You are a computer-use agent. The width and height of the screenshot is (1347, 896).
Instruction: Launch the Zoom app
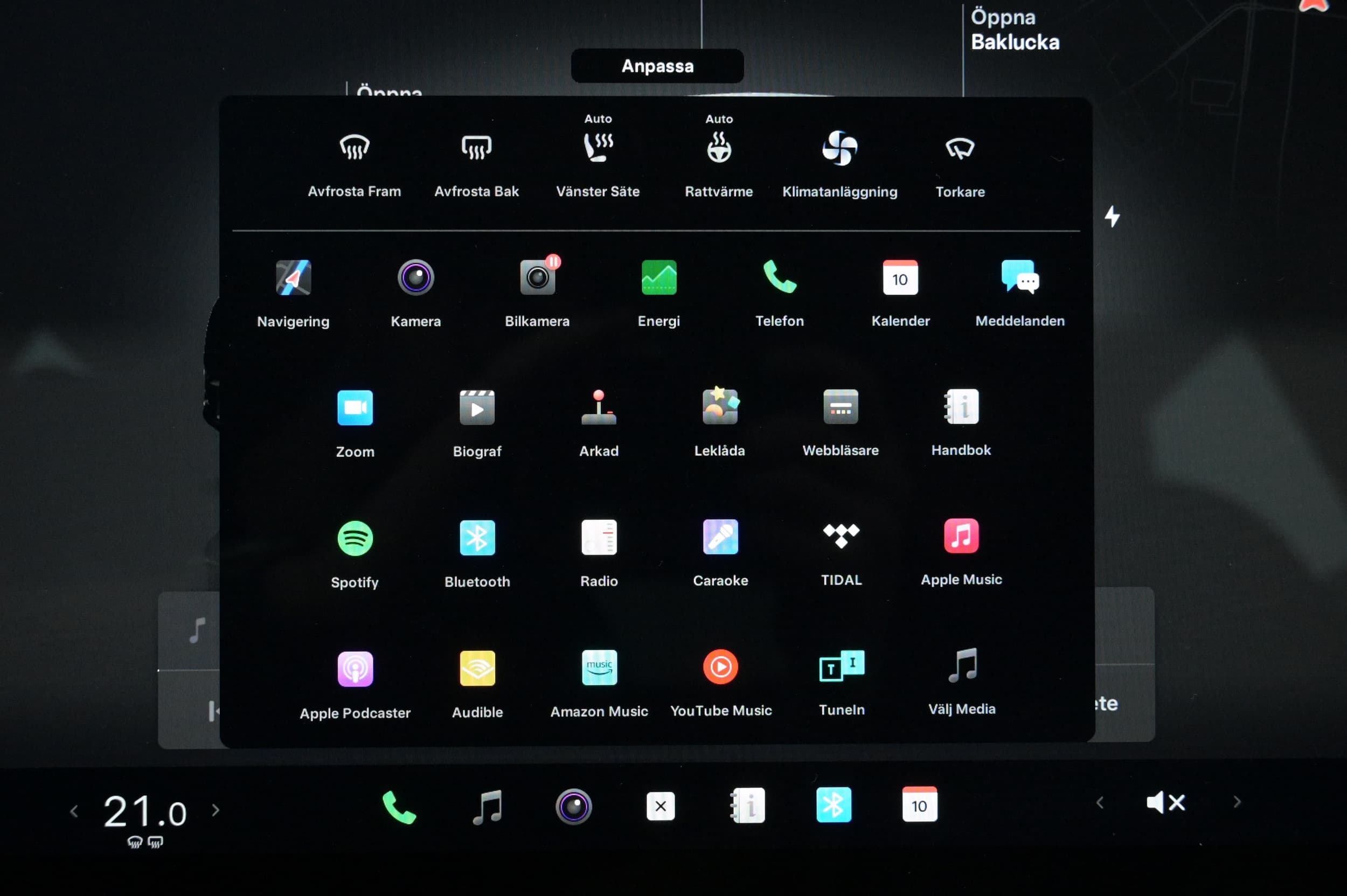point(355,408)
